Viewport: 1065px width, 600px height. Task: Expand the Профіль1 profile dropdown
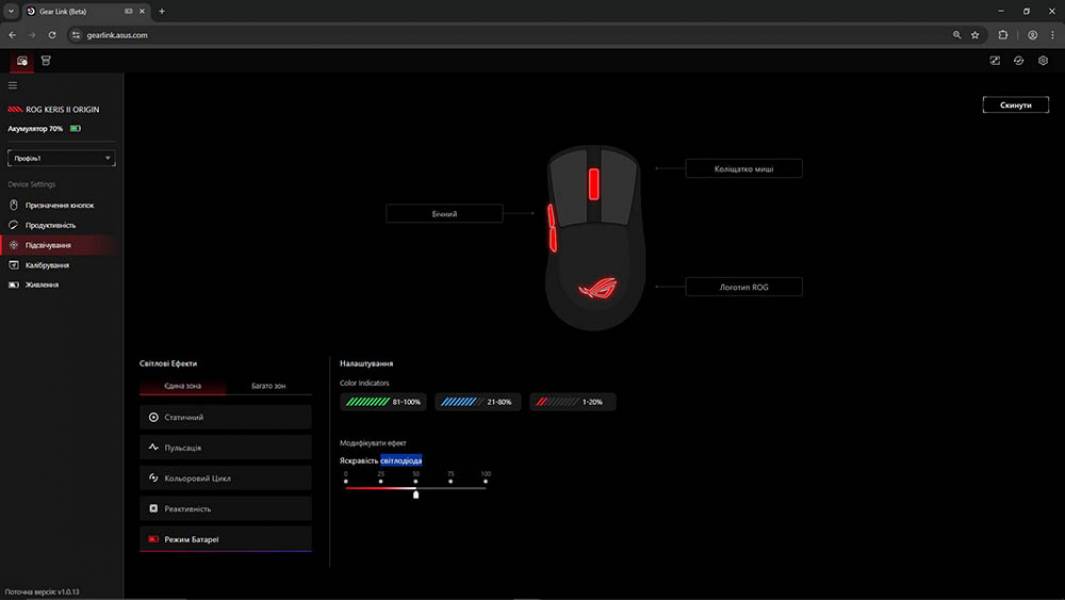coord(61,158)
